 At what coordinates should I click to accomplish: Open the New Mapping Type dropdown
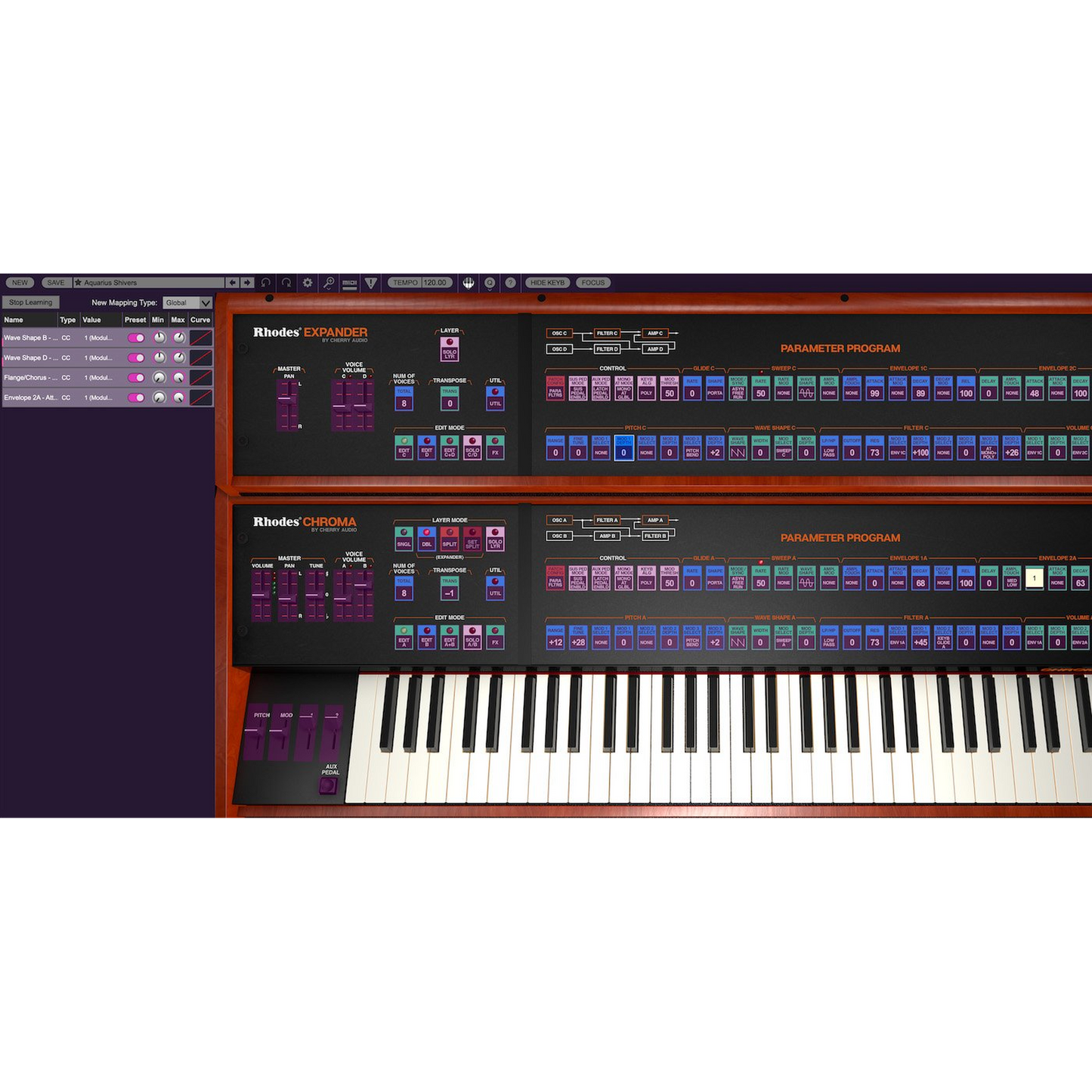coord(187,302)
